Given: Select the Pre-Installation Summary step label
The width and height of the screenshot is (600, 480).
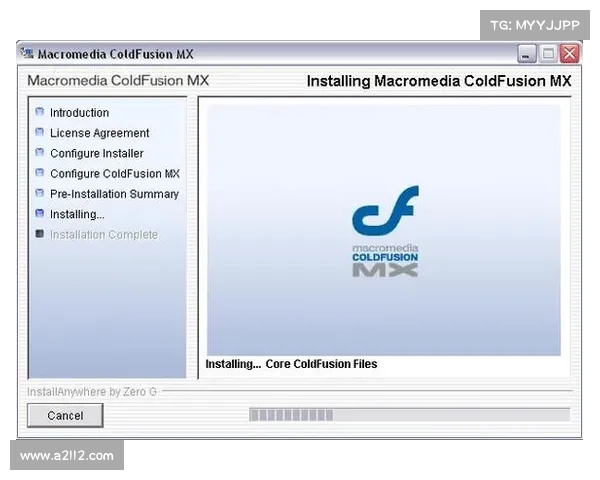Looking at the screenshot, I should coord(114,194).
